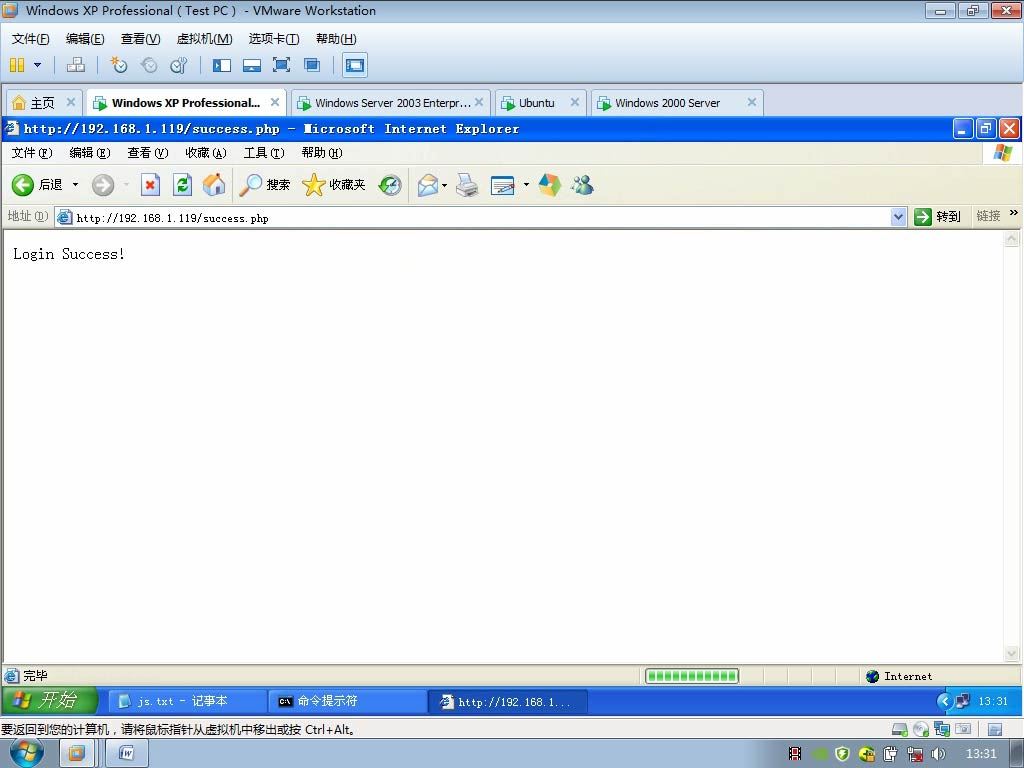Open VMware 选项卡(T) menu

point(274,39)
